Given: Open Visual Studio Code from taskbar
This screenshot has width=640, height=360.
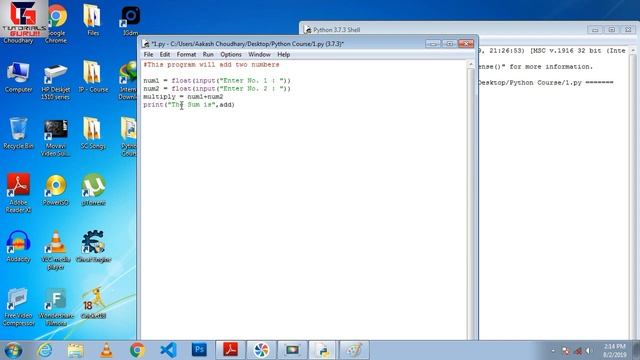Looking at the screenshot, I should pos(168,350).
